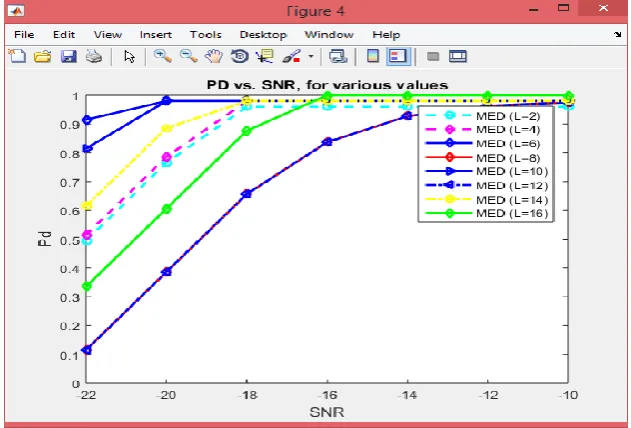Open the Tools menu
631x428 pixels.
pos(206,35)
